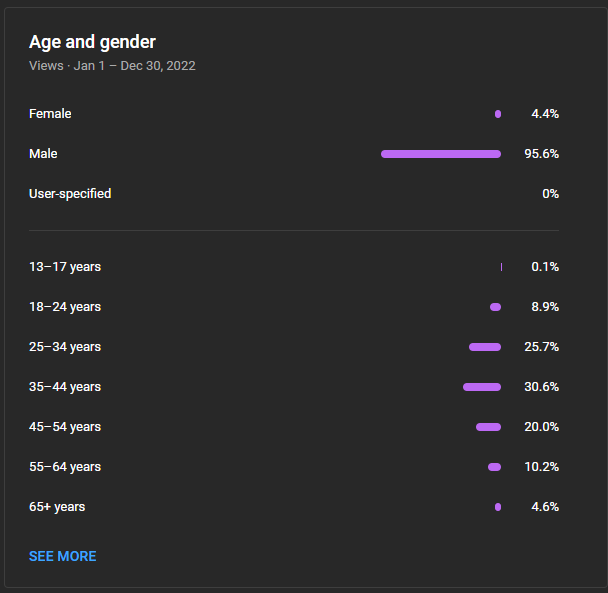This screenshot has height=593, width=608.
Task: Click the 13–17 years label
Action: pos(65,267)
